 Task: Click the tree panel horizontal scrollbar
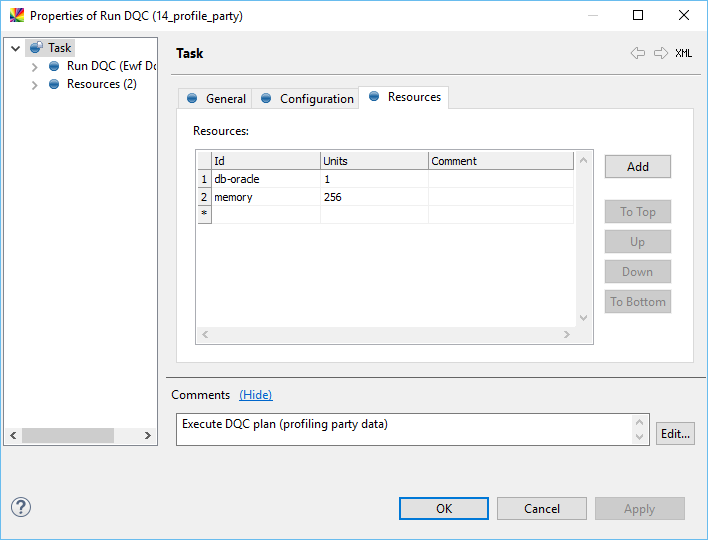pyautogui.click(x=68, y=435)
